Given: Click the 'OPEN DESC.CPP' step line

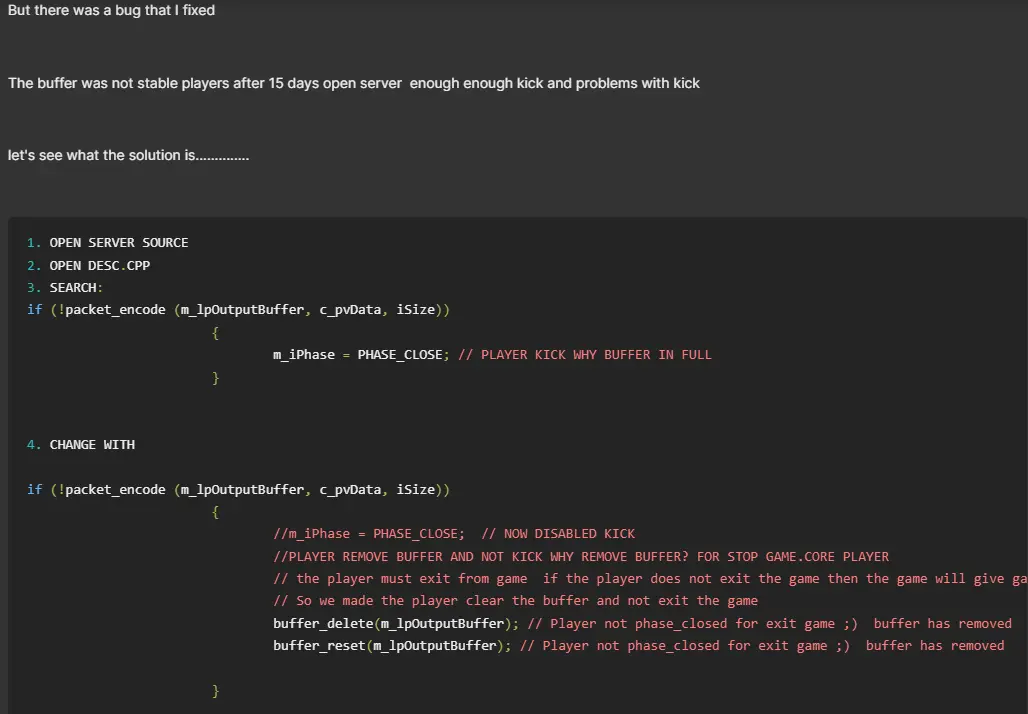Looking at the screenshot, I should point(99,265).
